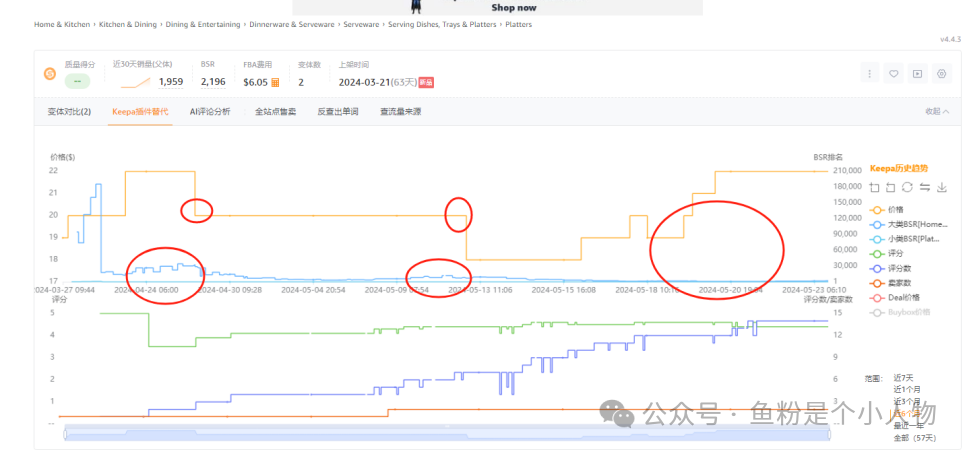Open the 全站点售卖 tab

point(276,112)
